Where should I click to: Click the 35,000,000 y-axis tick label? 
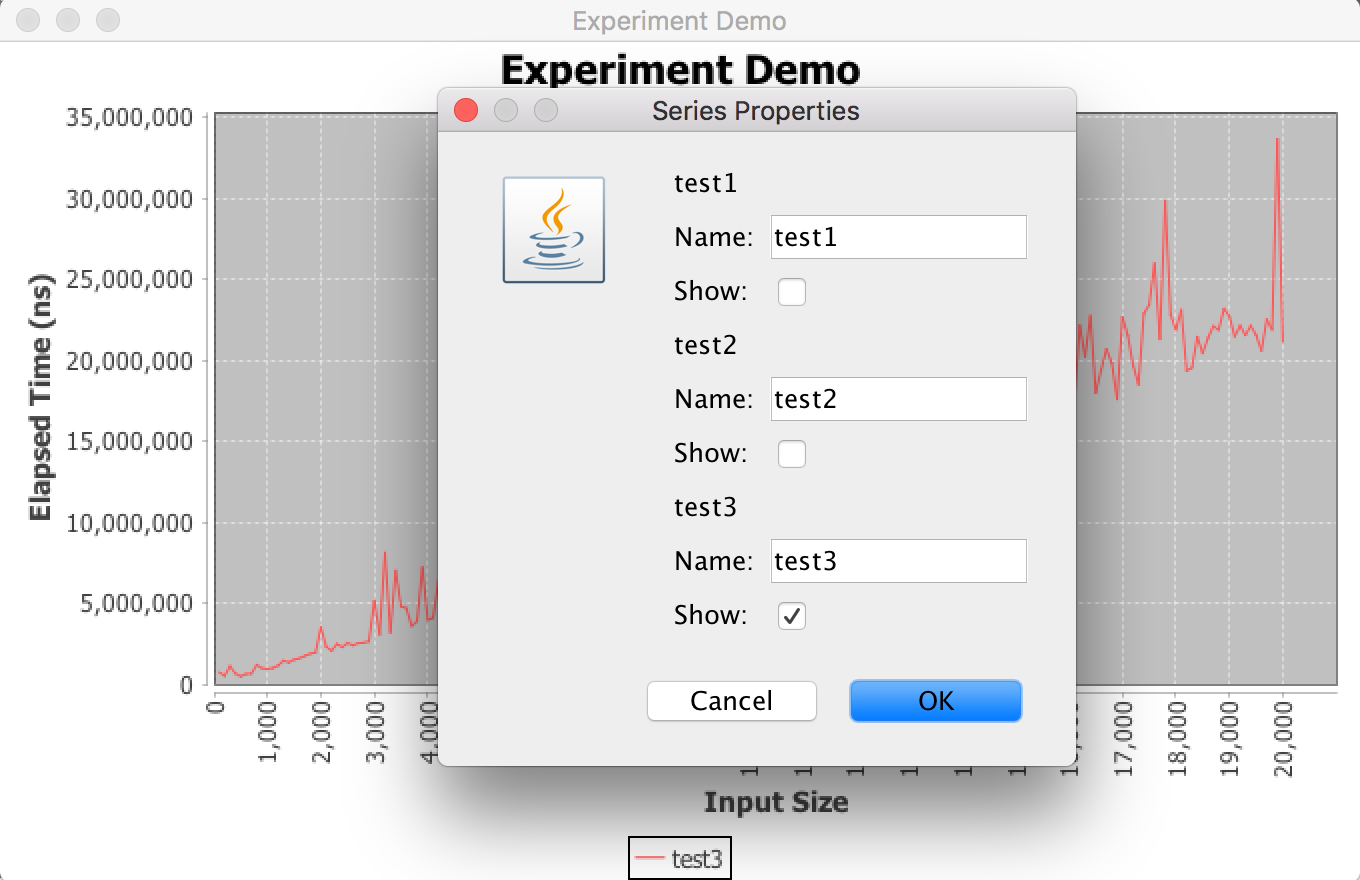[x=129, y=118]
